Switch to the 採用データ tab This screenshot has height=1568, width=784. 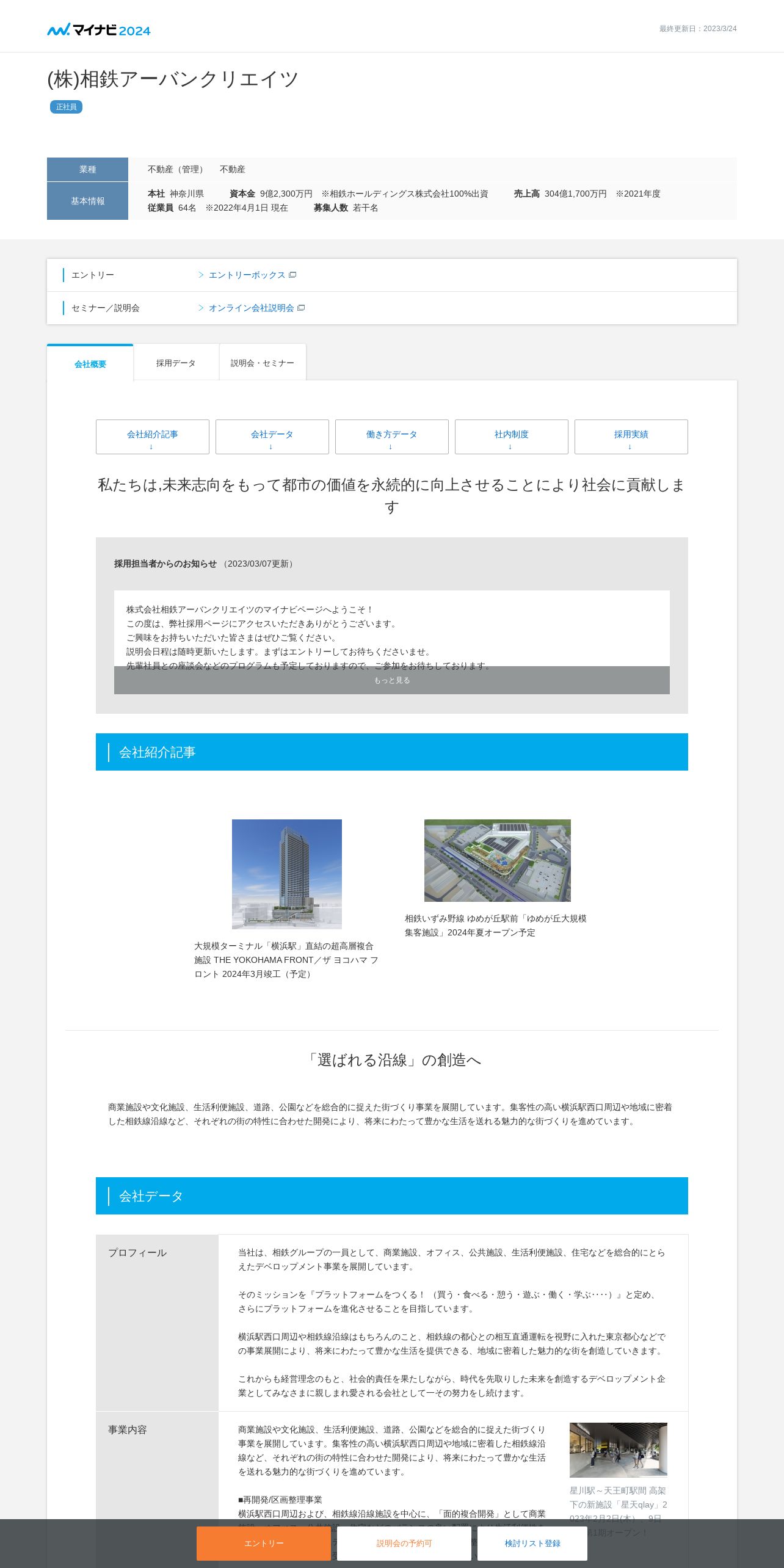[x=176, y=363]
